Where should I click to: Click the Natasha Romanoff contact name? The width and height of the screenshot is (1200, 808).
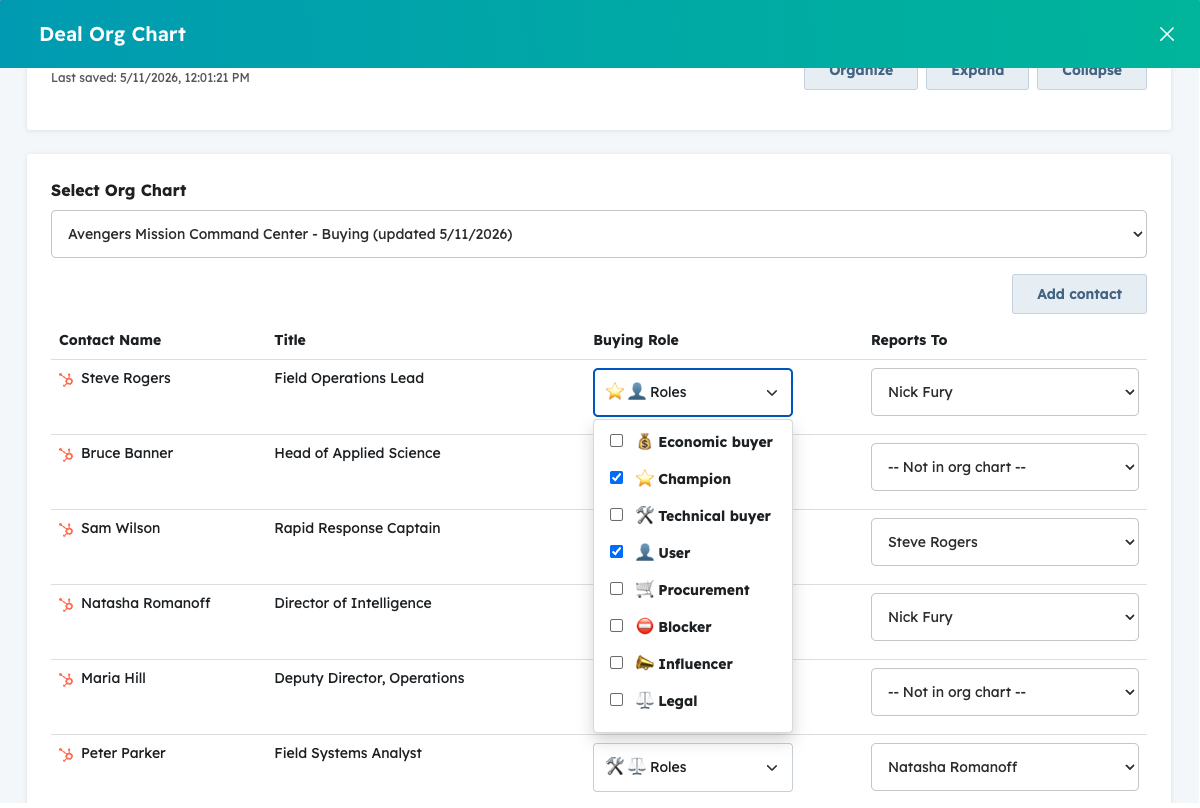click(x=146, y=603)
